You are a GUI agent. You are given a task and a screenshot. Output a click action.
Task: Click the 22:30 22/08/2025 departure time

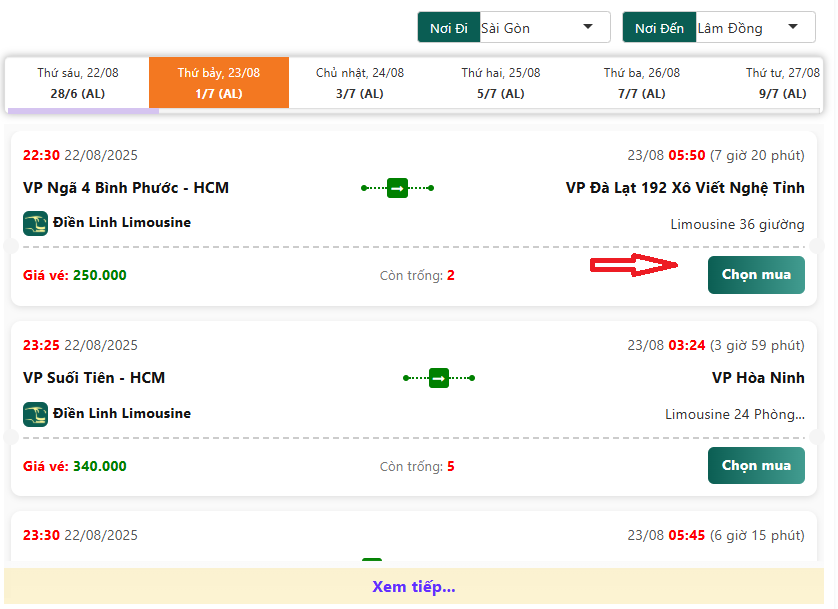tap(80, 155)
